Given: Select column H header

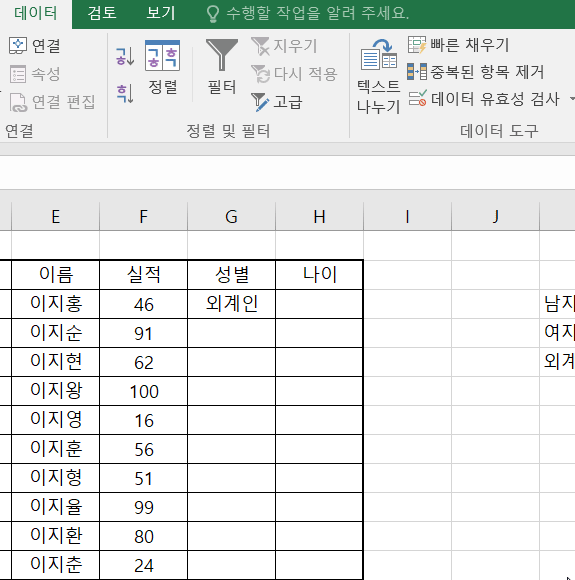Looking at the screenshot, I should (320, 216).
